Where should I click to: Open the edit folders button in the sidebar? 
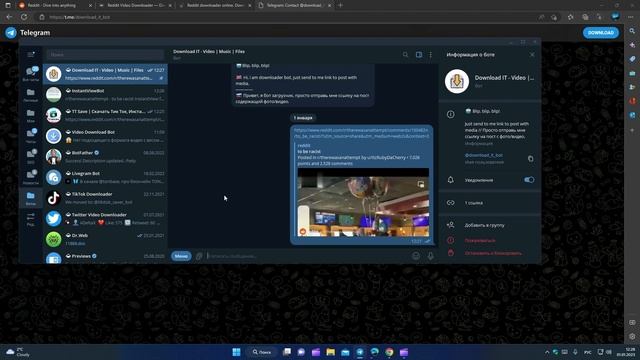point(31,219)
